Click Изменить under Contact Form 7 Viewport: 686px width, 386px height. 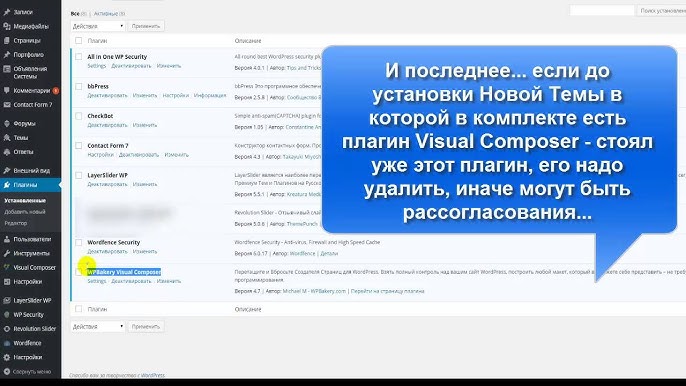[x=177, y=155]
